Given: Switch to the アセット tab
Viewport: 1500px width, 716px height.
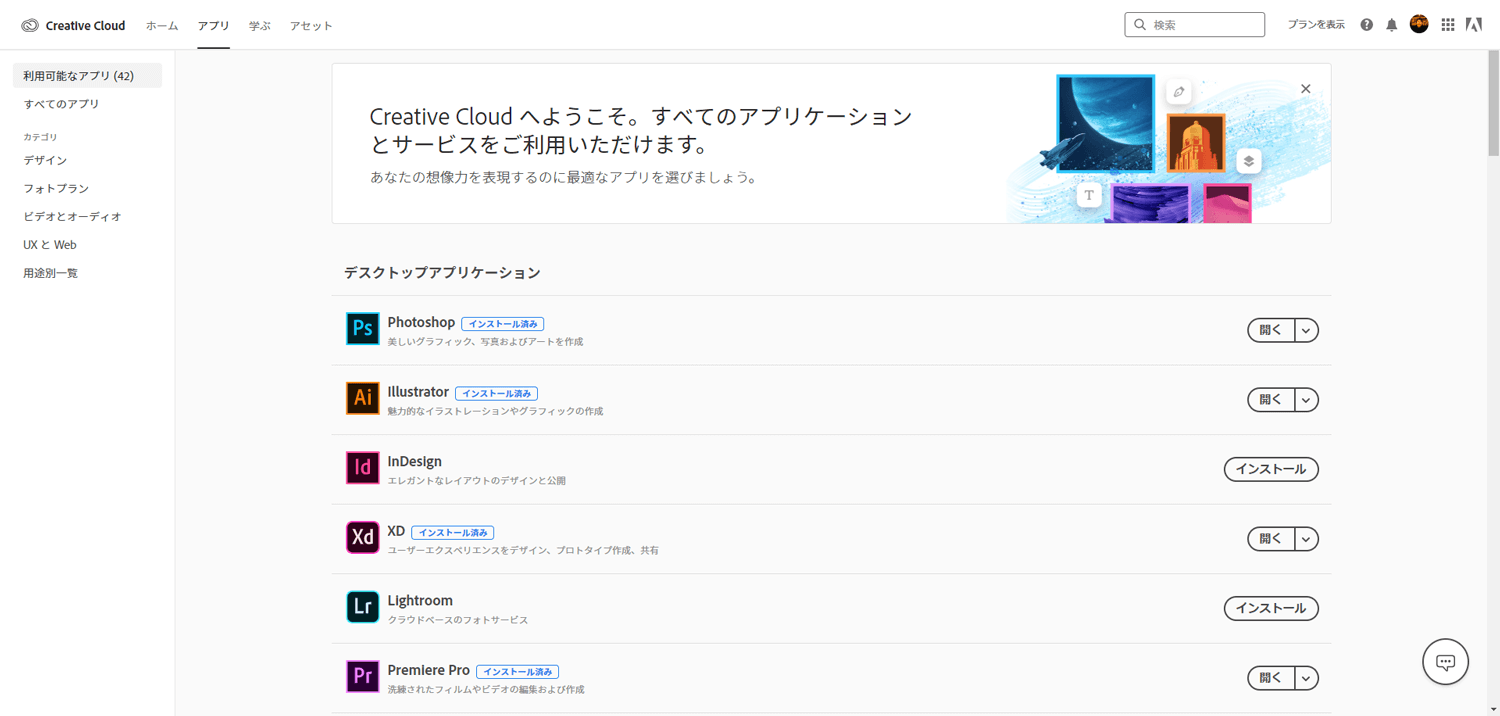Looking at the screenshot, I should pos(311,26).
